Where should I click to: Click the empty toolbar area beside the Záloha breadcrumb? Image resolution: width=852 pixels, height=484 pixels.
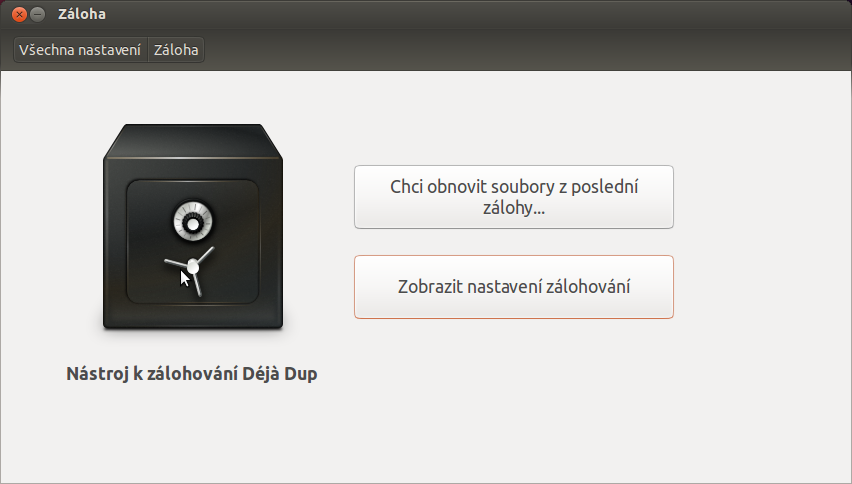(x=527, y=50)
